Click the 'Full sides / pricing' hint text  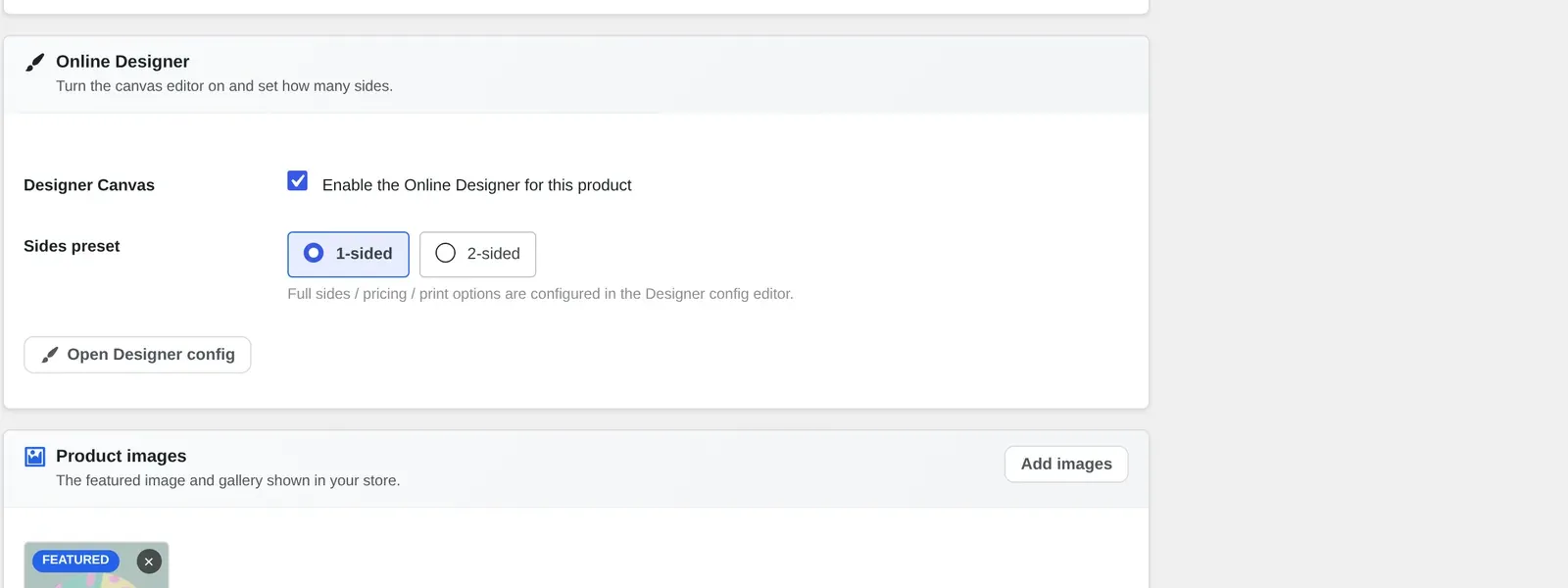click(x=540, y=294)
